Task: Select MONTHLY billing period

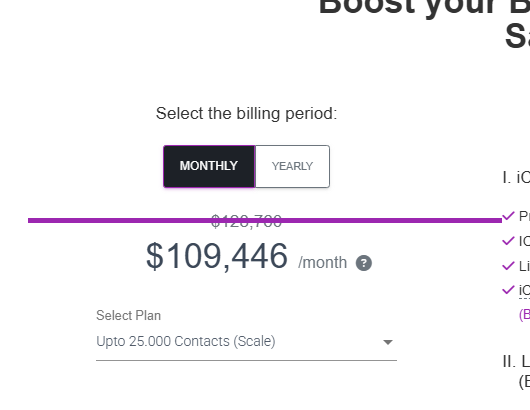Action: [209, 166]
